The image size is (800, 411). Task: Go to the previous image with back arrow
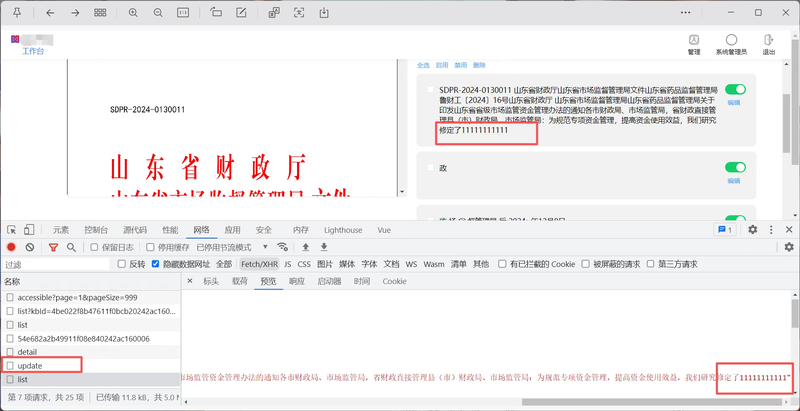point(50,13)
